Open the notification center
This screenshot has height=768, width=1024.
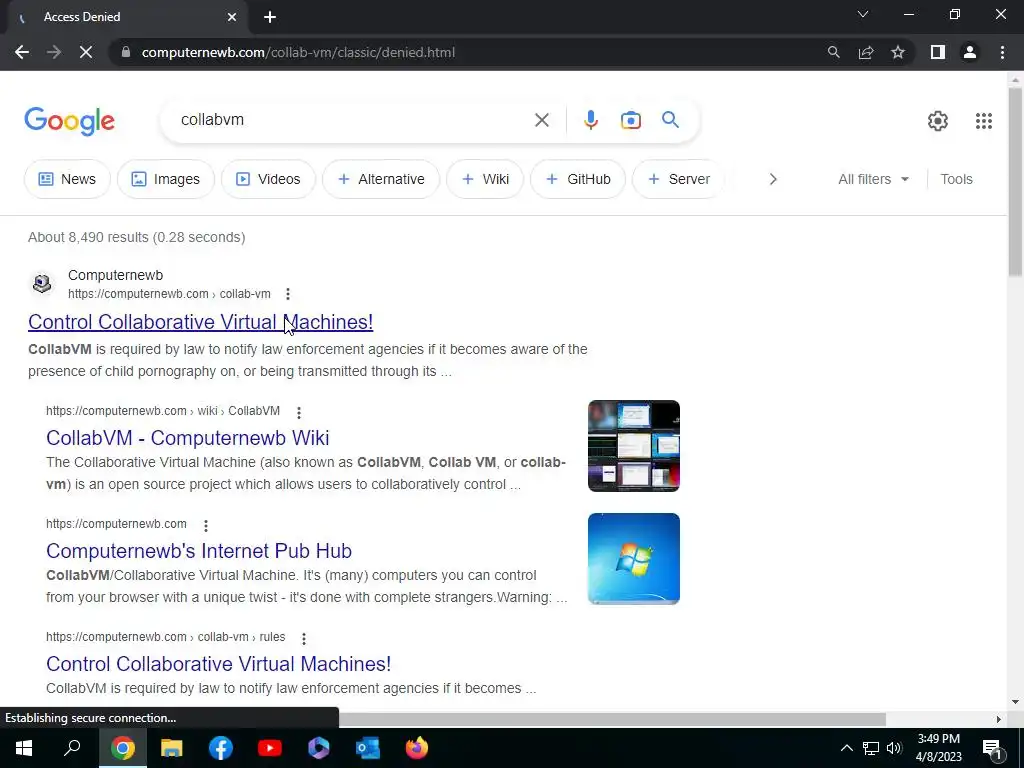coord(992,748)
